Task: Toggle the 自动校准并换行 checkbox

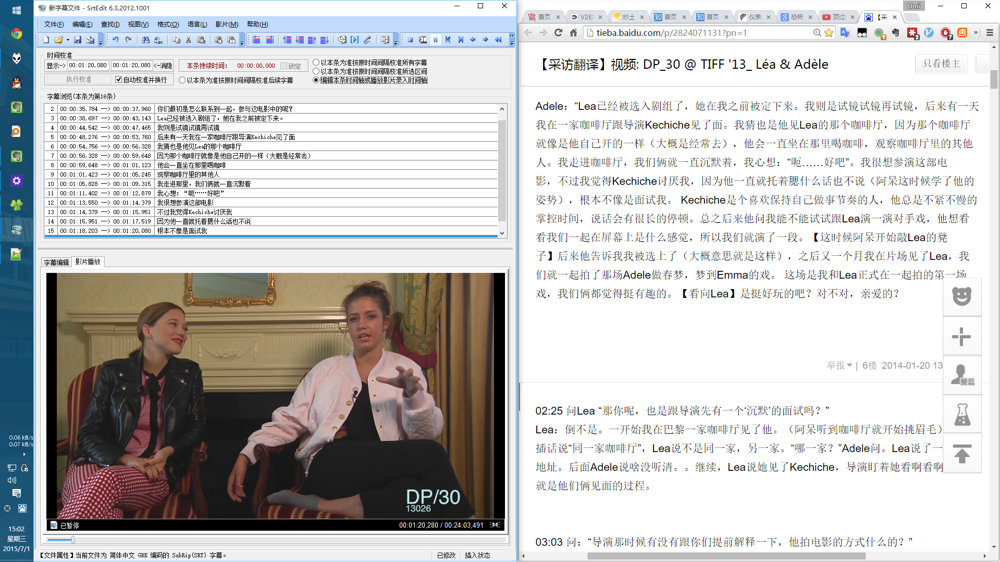Action: click(119, 79)
